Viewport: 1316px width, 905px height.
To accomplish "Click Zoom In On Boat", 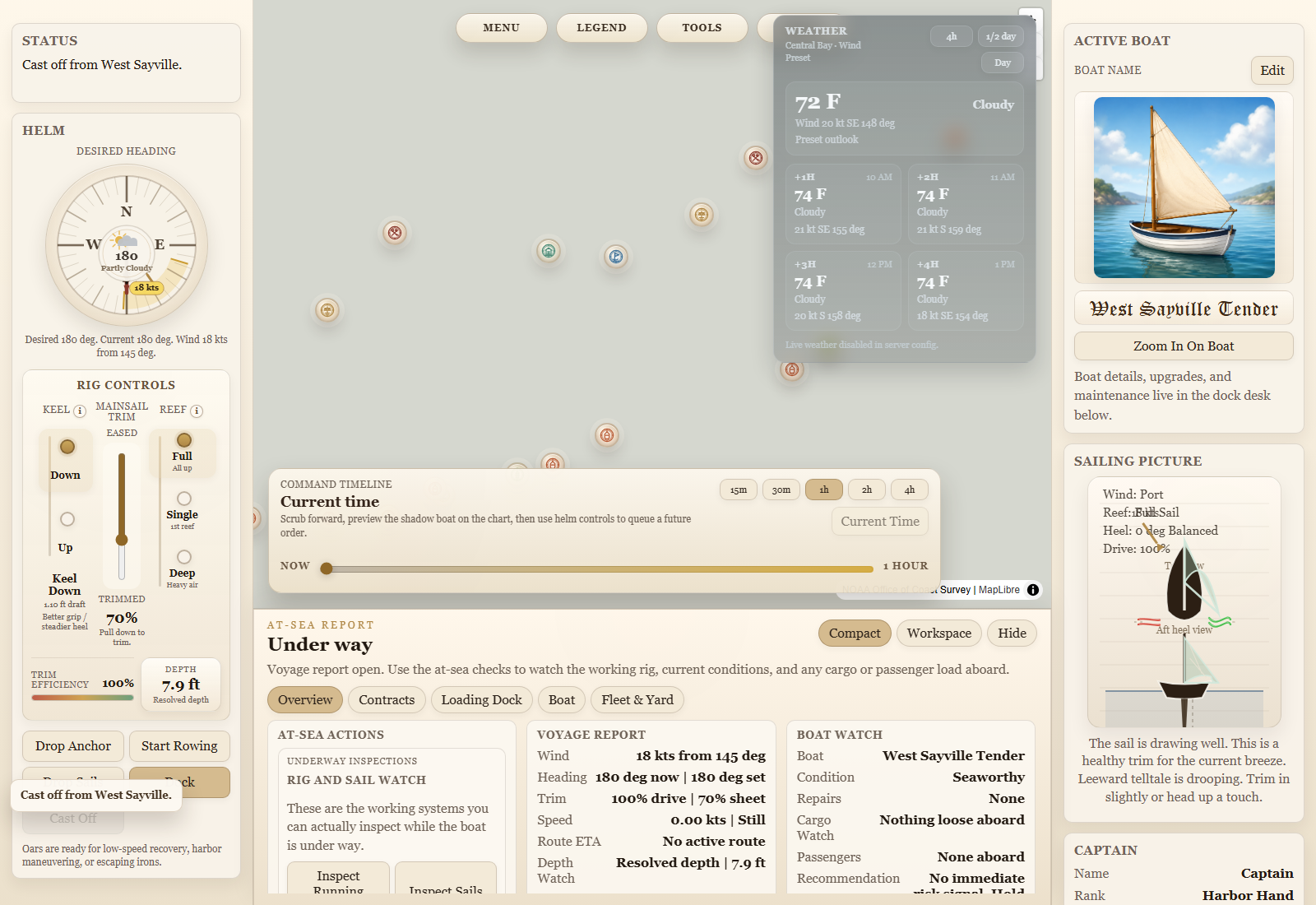I will coord(1184,346).
